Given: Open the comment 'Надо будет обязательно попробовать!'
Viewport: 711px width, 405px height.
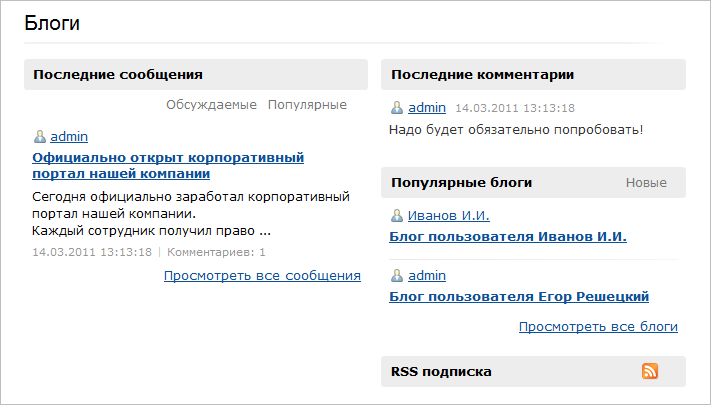Looking at the screenshot, I should point(515,129).
